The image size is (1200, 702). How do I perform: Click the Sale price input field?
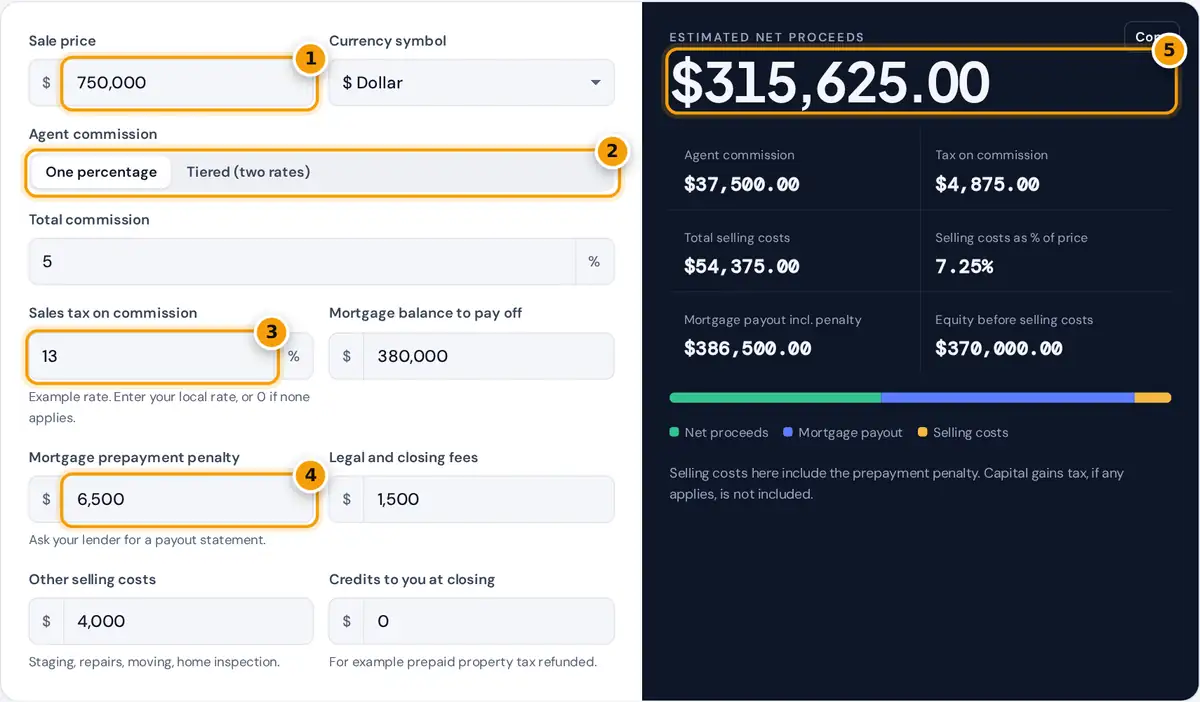pos(189,83)
